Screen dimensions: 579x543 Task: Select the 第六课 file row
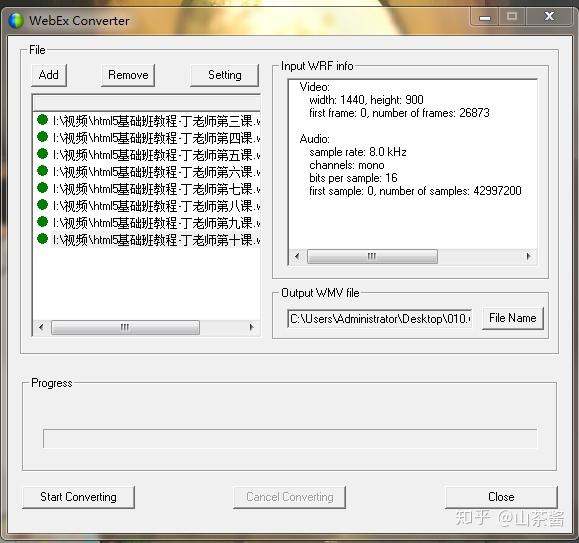(147, 172)
